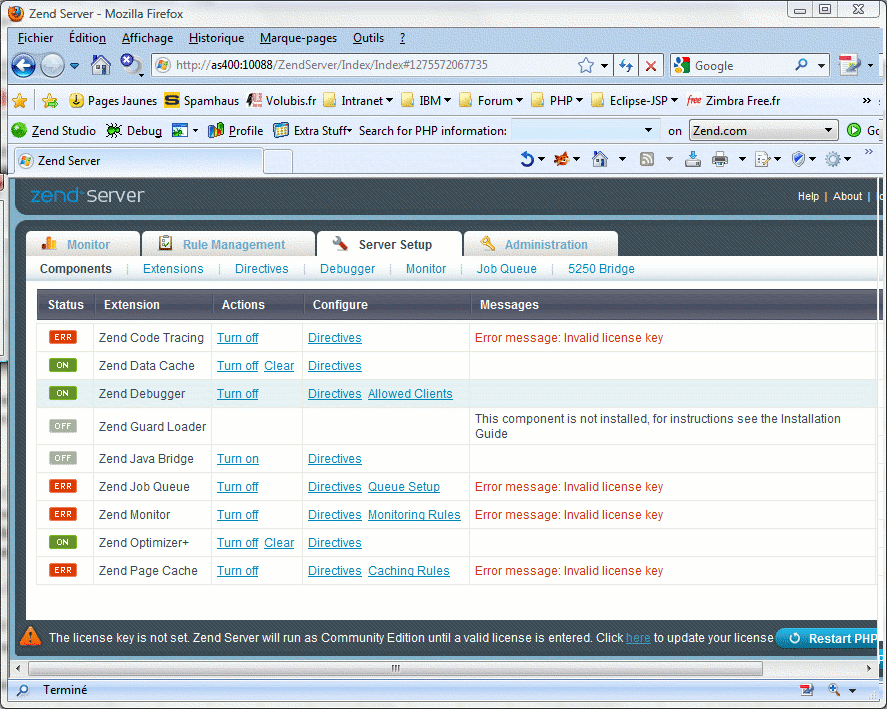Click the home icon in tab toolbar
Image resolution: width=887 pixels, height=709 pixels.
click(600, 160)
